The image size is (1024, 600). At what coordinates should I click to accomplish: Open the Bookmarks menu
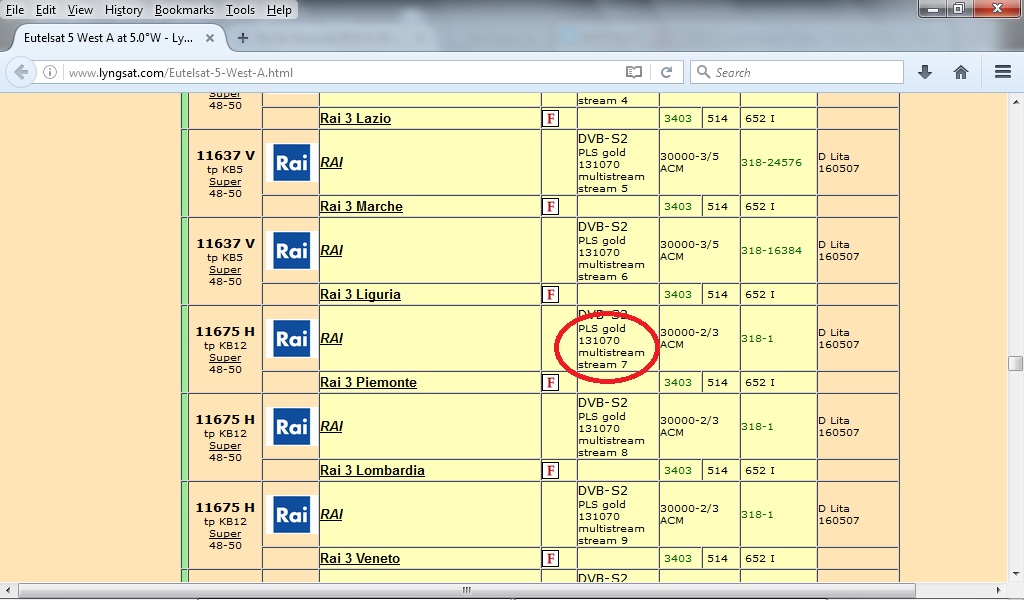tap(184, 10)
